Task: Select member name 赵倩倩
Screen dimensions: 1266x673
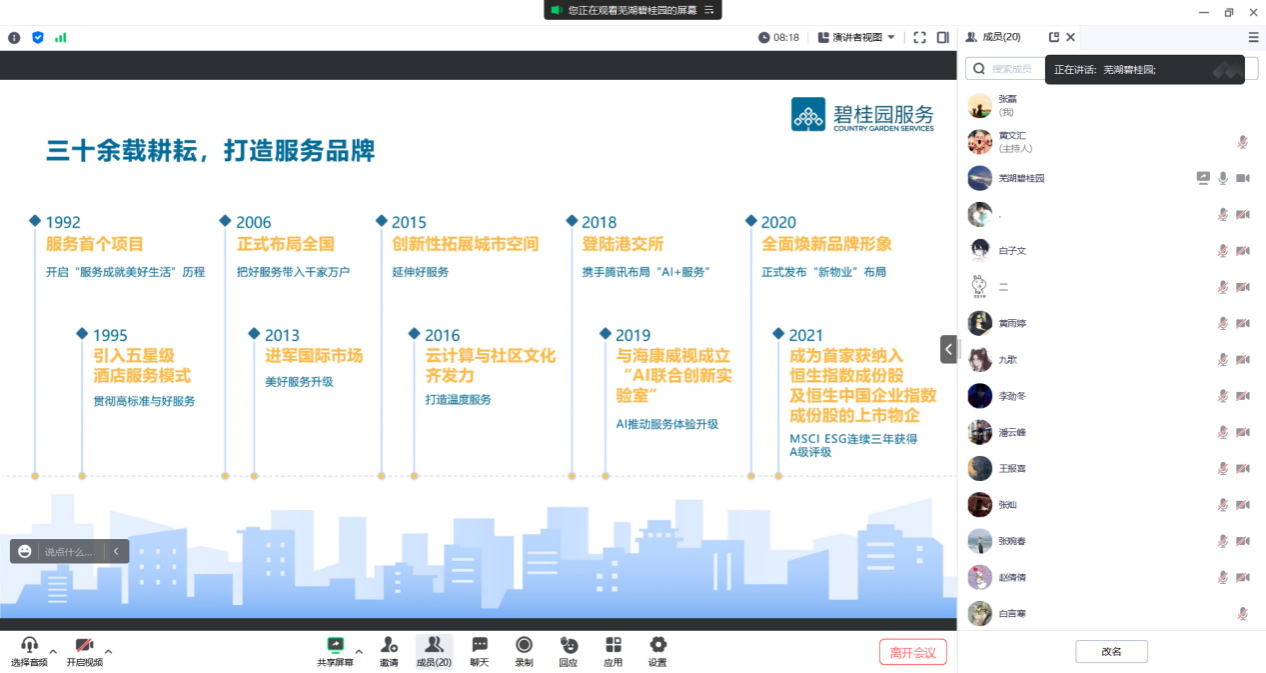Action: click(1012, 577)
